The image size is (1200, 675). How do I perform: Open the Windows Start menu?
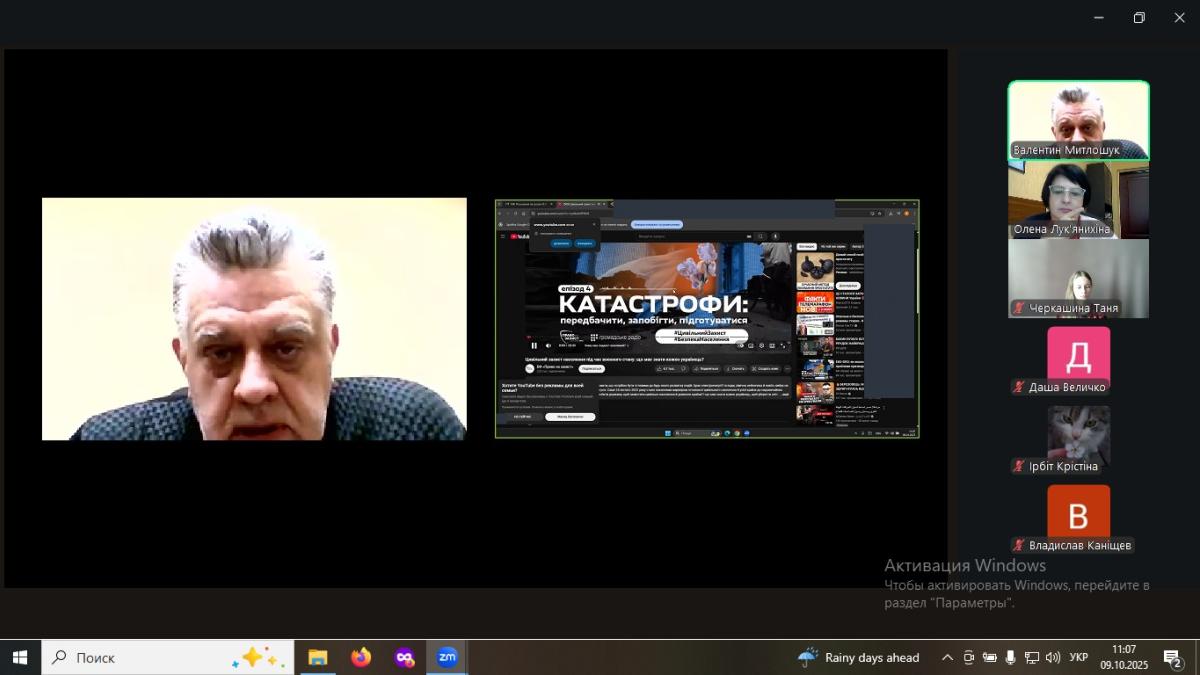20,657
